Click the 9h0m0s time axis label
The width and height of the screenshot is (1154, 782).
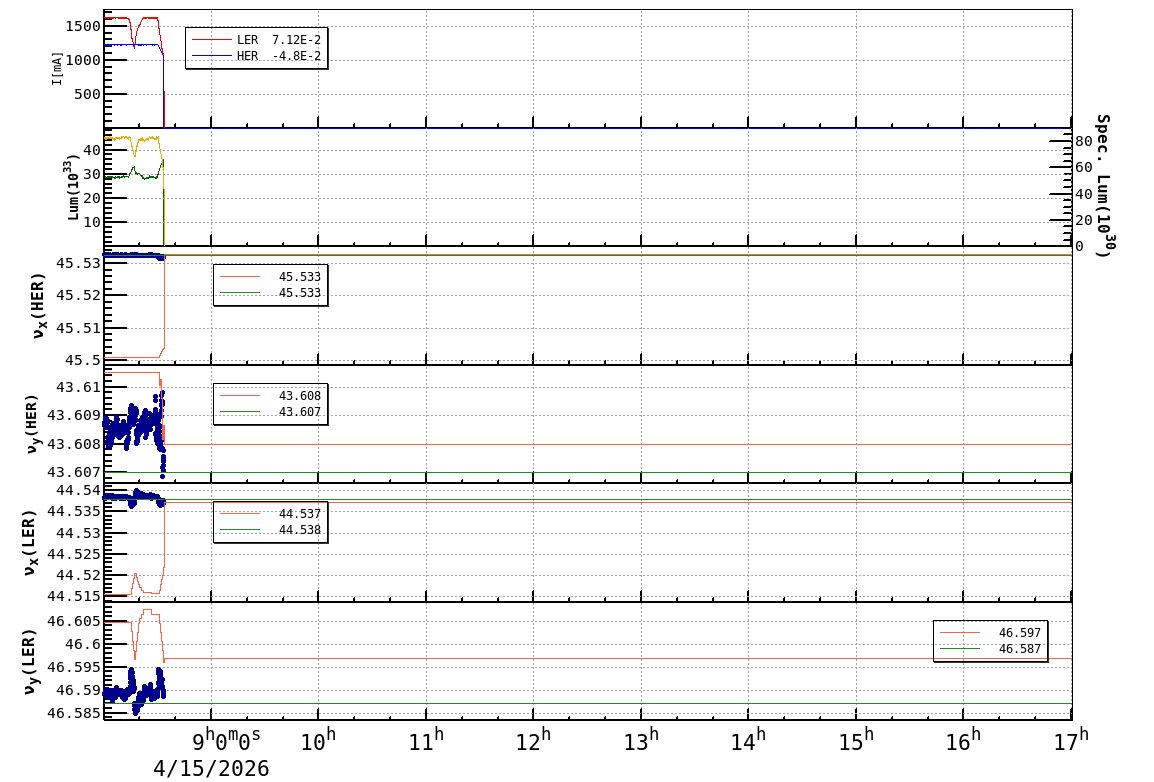(x=227, y=739)
